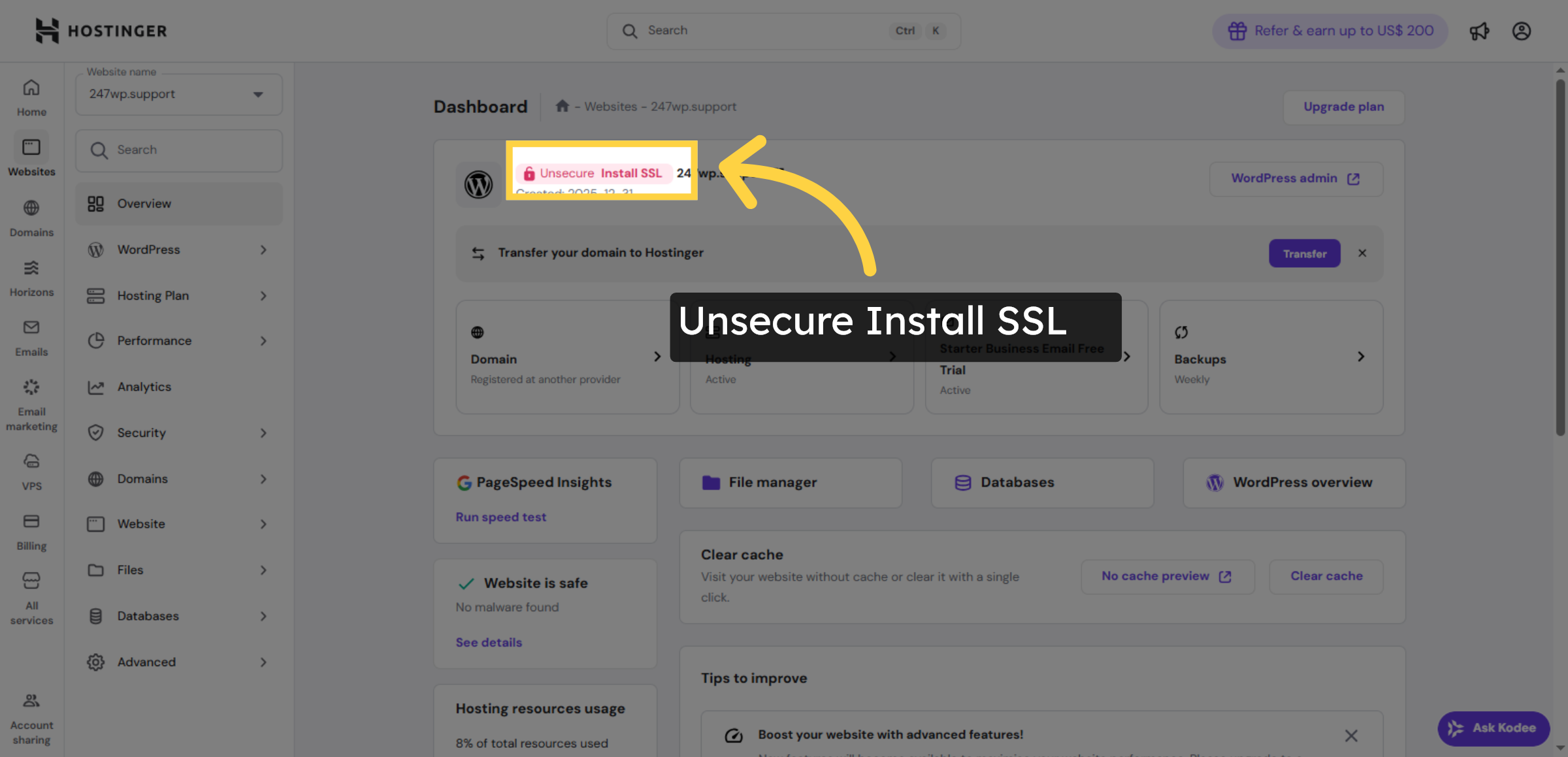
Task: Click the hosting resources usage progress area
Action: coord(545,725)
